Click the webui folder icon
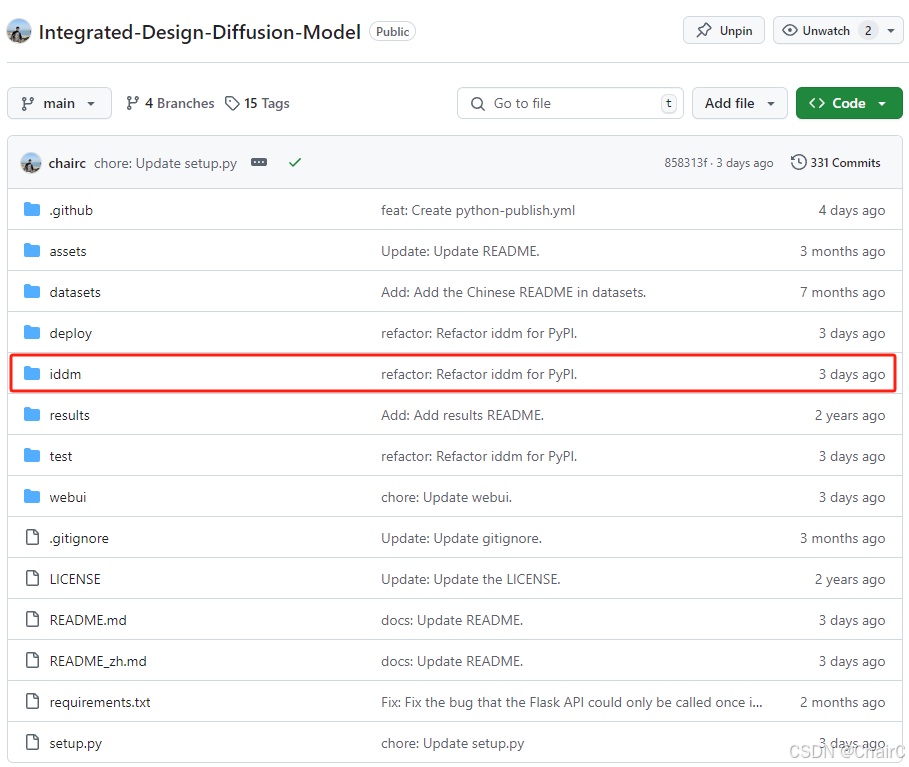 point(32,497)
